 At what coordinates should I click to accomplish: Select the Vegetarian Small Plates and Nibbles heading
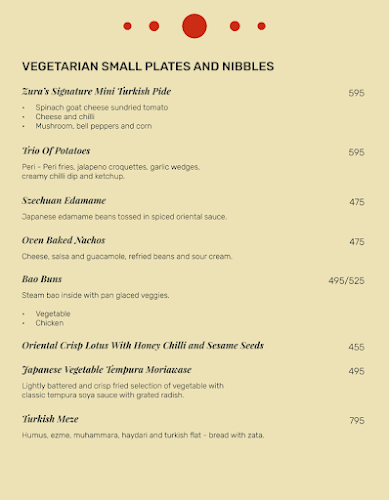click(148, 66)
